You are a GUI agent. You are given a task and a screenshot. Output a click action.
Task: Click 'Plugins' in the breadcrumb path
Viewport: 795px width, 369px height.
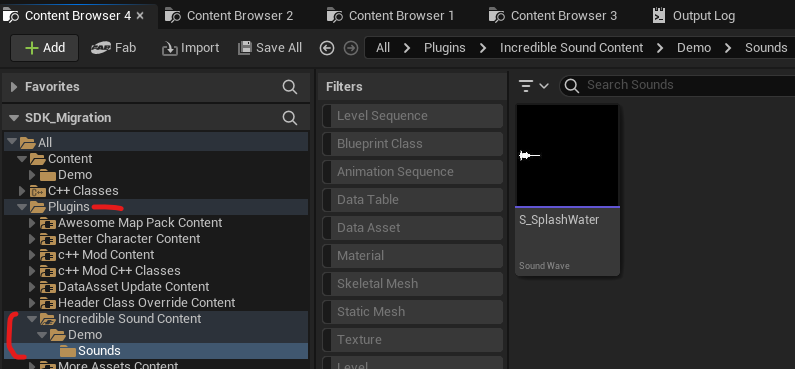(x=445, y=48)
